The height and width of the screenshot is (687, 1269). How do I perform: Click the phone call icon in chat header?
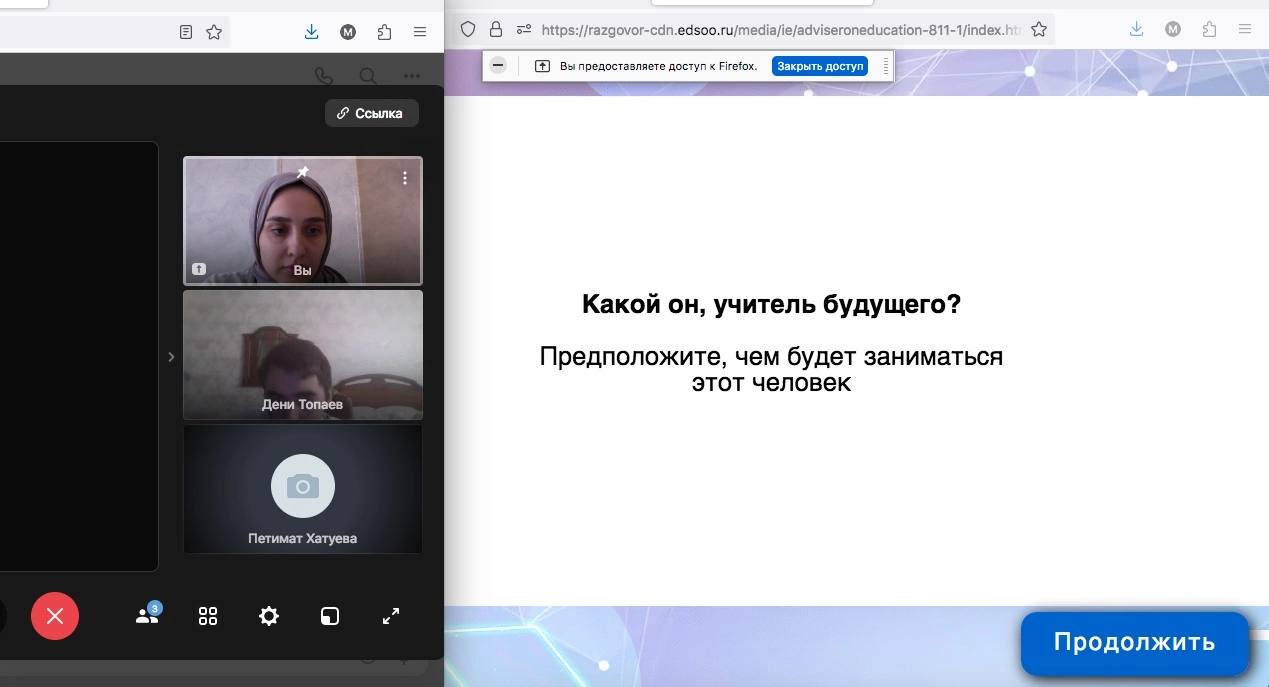[x=323, y=76]
